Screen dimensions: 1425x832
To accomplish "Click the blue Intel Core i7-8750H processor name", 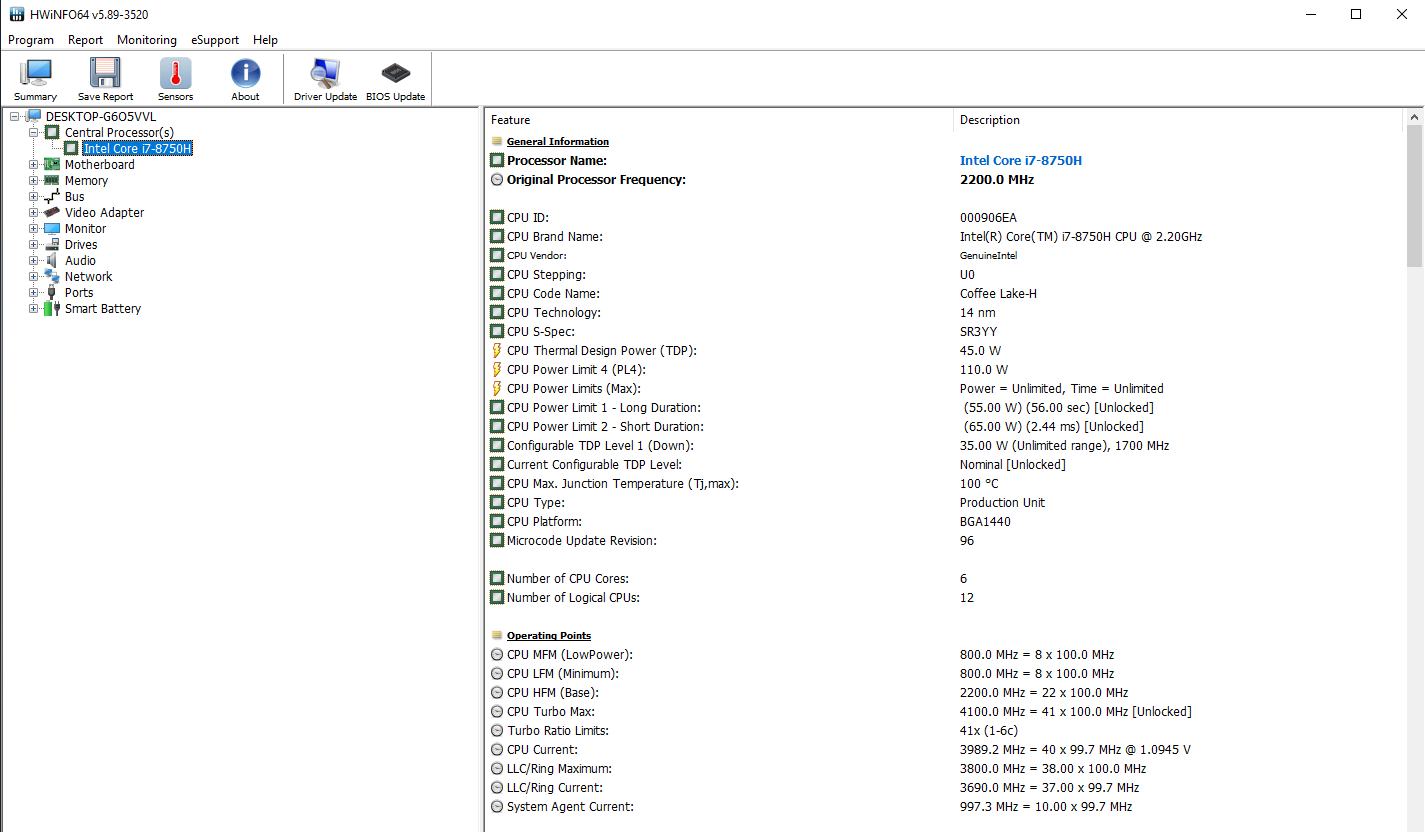I will [x=1021, y=161].
